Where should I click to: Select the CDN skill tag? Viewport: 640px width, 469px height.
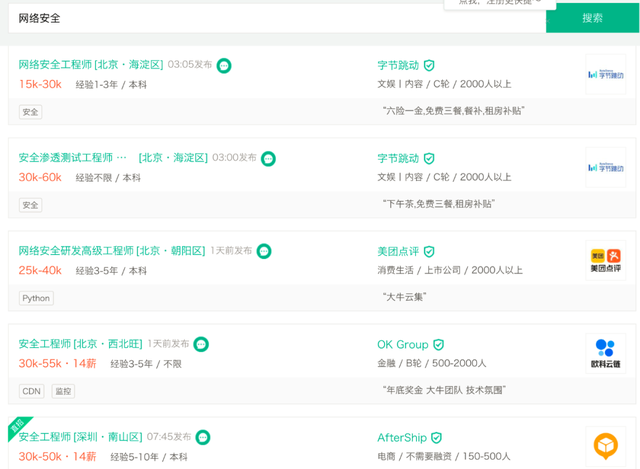[x=31, y=391]
